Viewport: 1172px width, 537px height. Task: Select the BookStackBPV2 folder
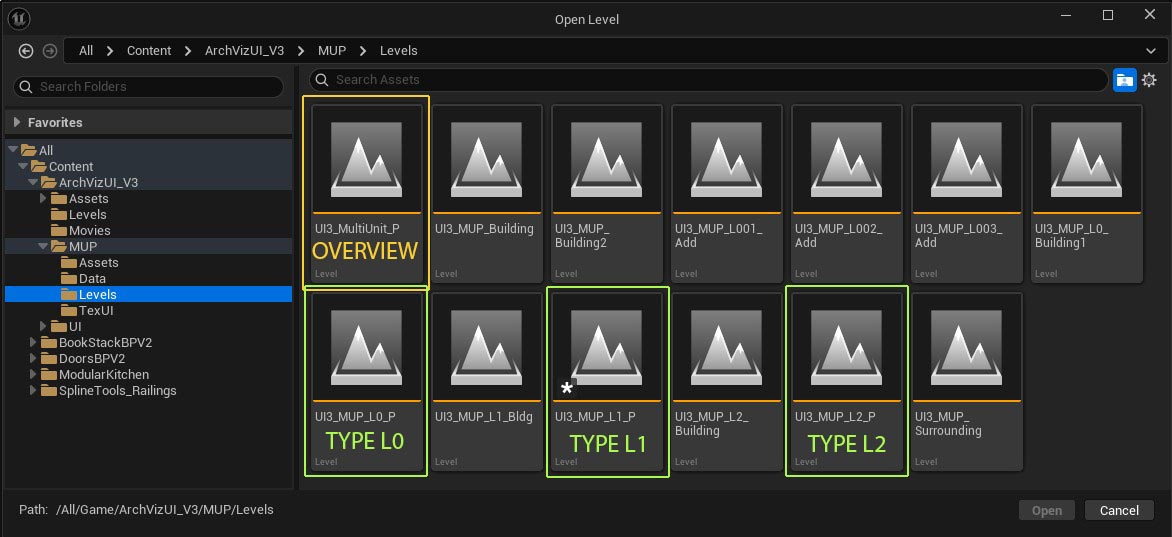tap(148, 343)
